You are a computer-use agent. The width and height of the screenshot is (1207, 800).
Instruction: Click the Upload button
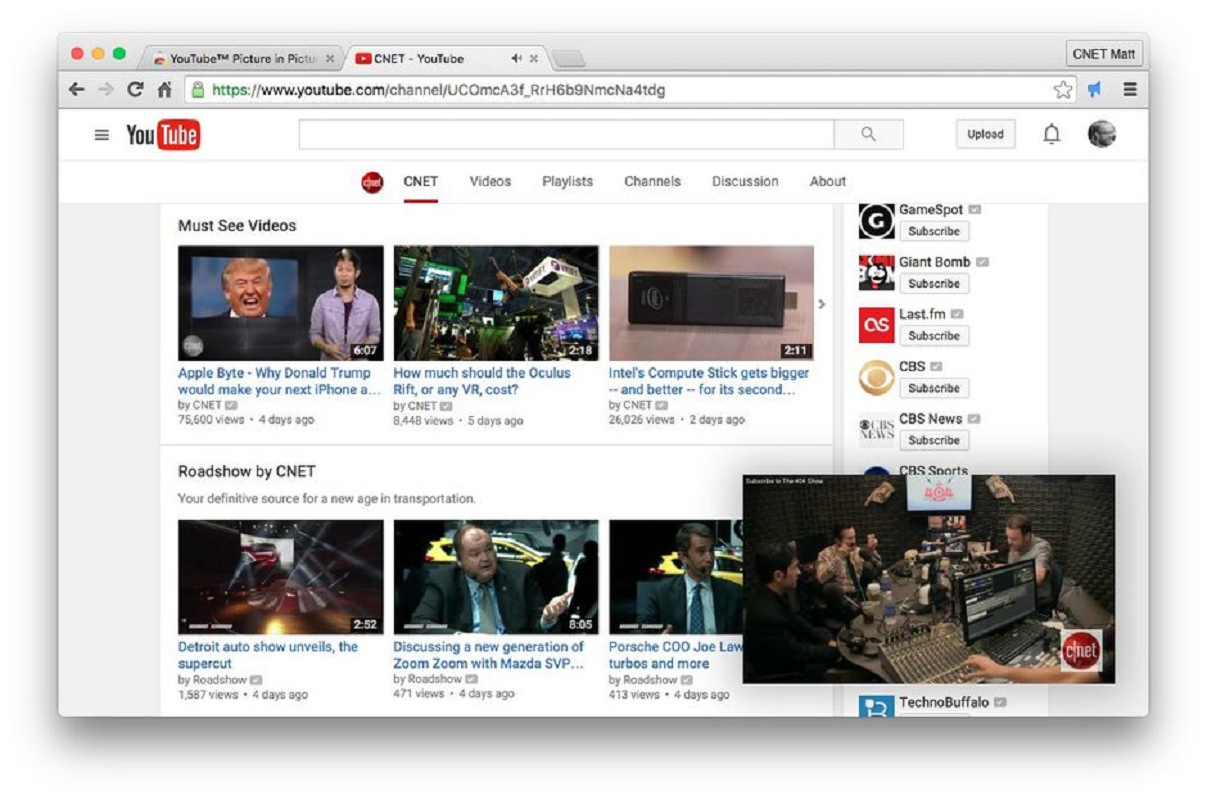tap(985, 135)
